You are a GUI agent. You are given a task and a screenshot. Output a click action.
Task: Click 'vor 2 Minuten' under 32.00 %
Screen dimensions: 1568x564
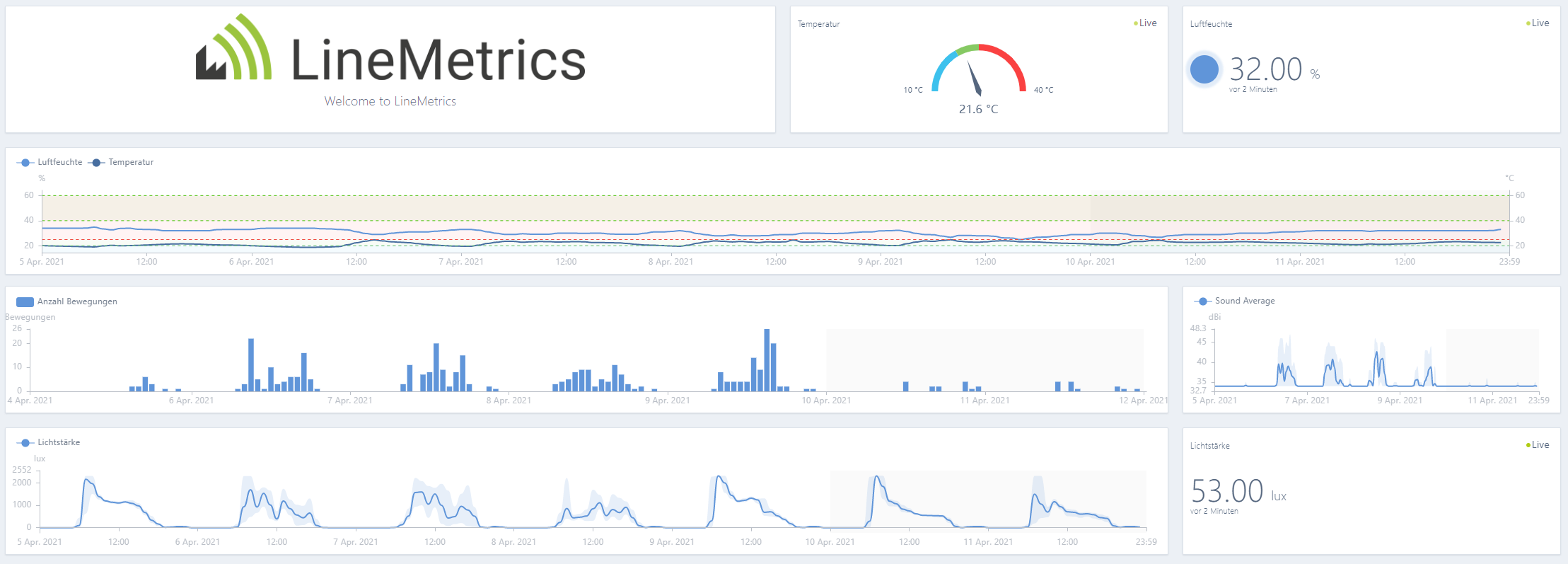click(x=1253, y=89)
